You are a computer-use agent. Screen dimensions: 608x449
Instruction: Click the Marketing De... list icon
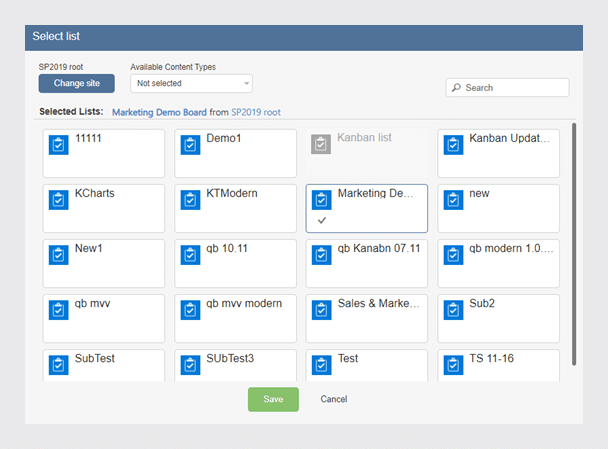tap(321, 200)
